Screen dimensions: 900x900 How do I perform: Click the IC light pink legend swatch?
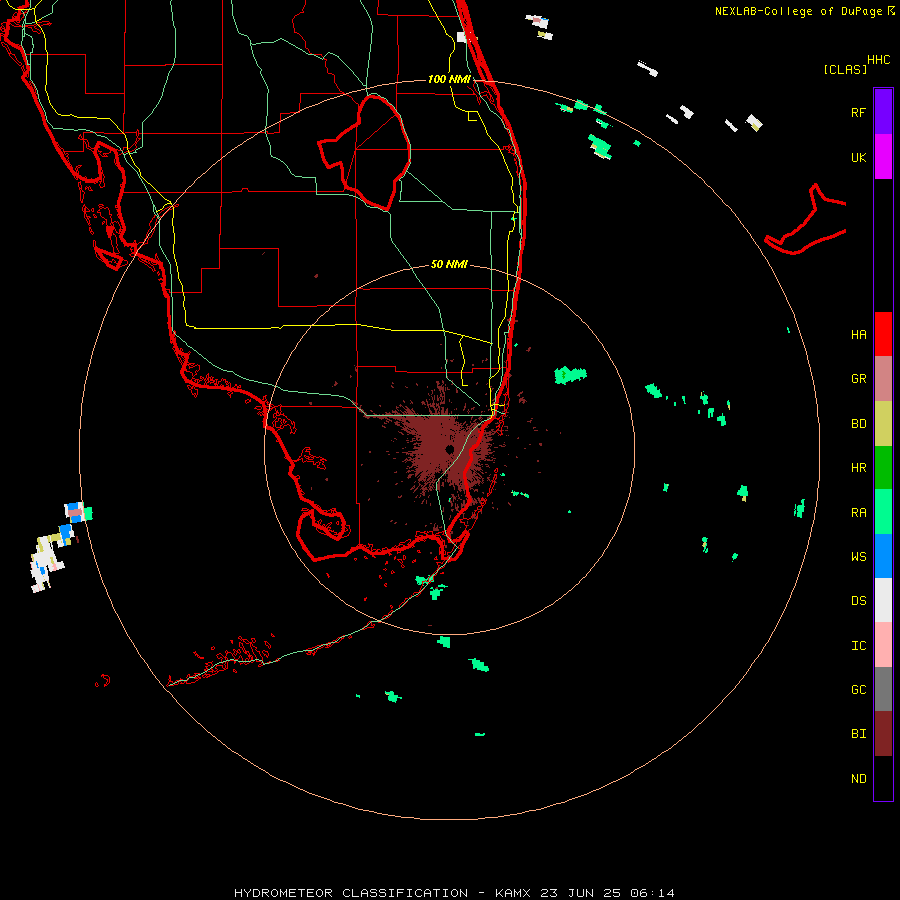(x=883, y=645)
